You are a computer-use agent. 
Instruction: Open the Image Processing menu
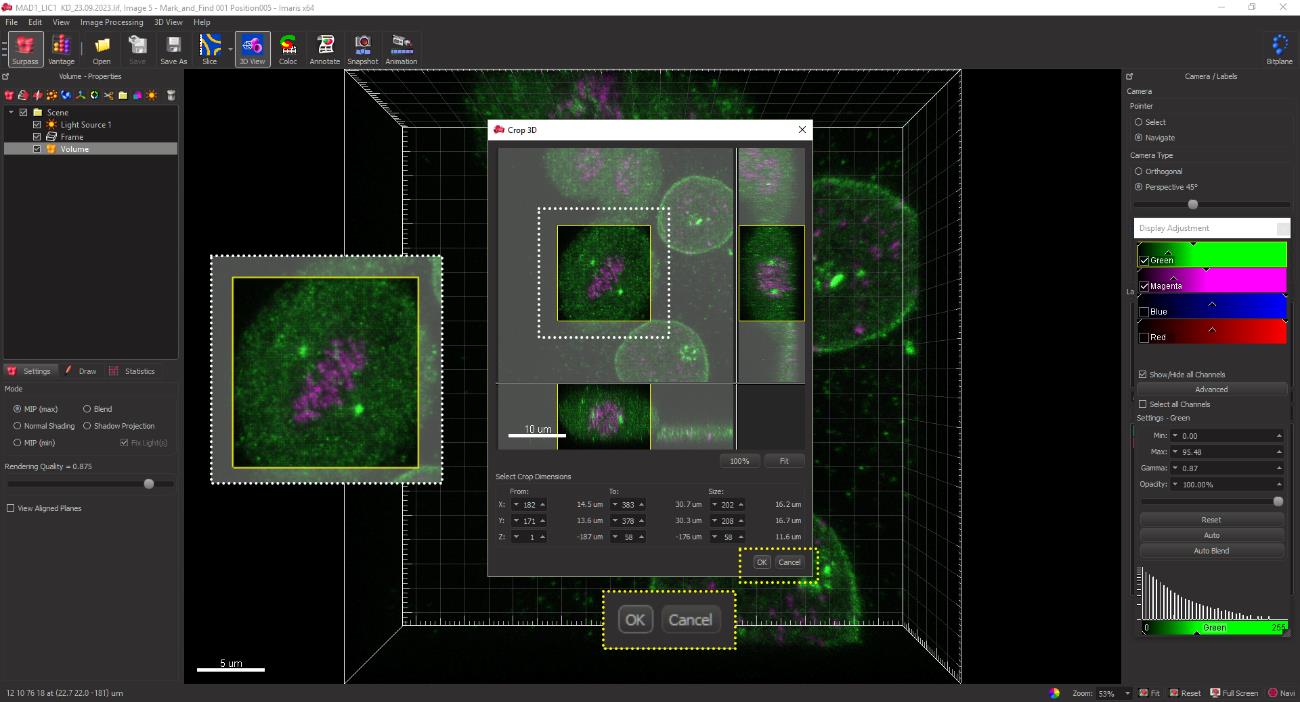coord(111,22)
